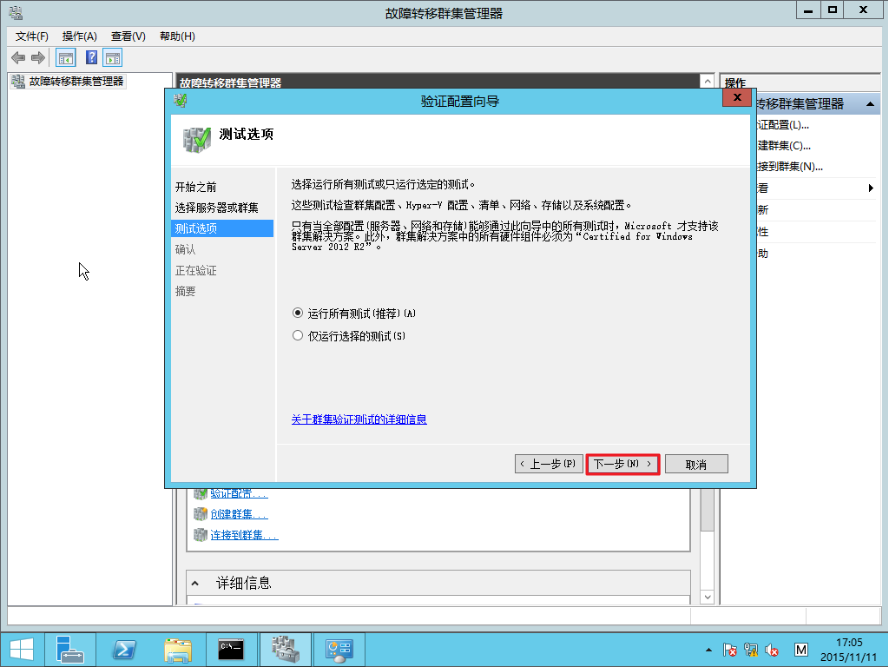The height and width of the screenshot is (667, 888).
Task: Click the network status tray icon
Action: tap(752, 650)
